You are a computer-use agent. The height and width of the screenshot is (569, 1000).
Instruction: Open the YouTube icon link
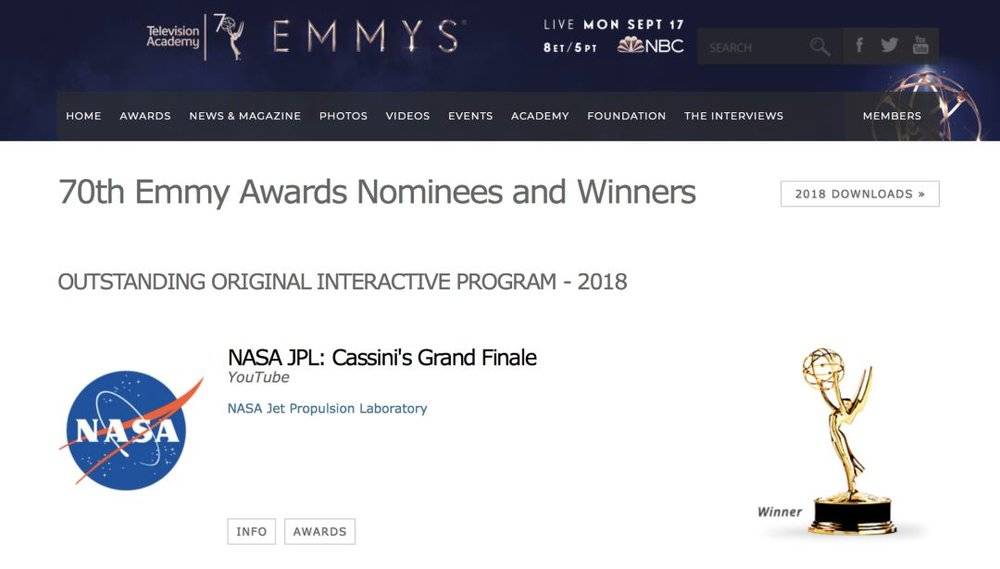[920, 45]
